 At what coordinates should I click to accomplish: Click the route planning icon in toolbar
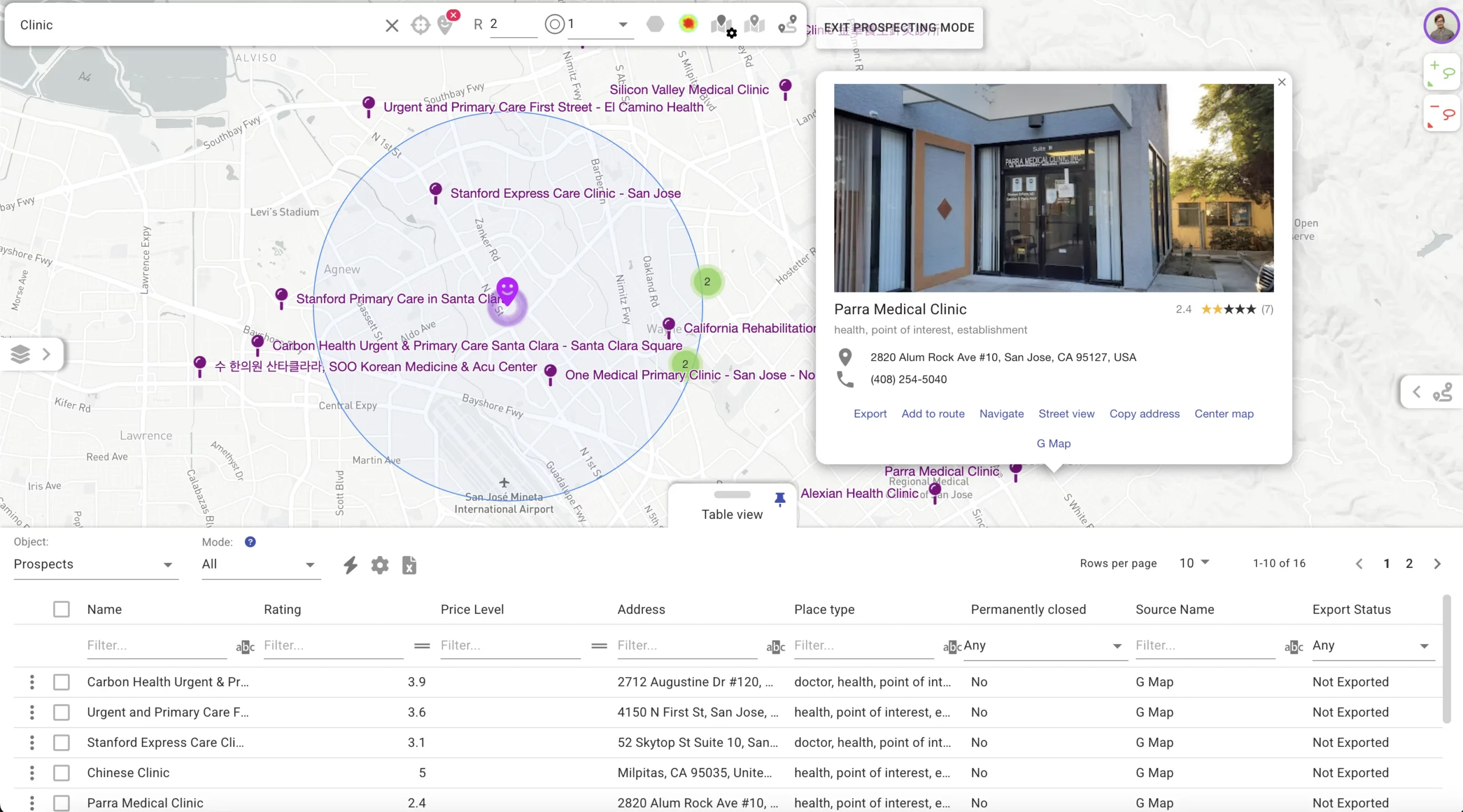point(788,25)
